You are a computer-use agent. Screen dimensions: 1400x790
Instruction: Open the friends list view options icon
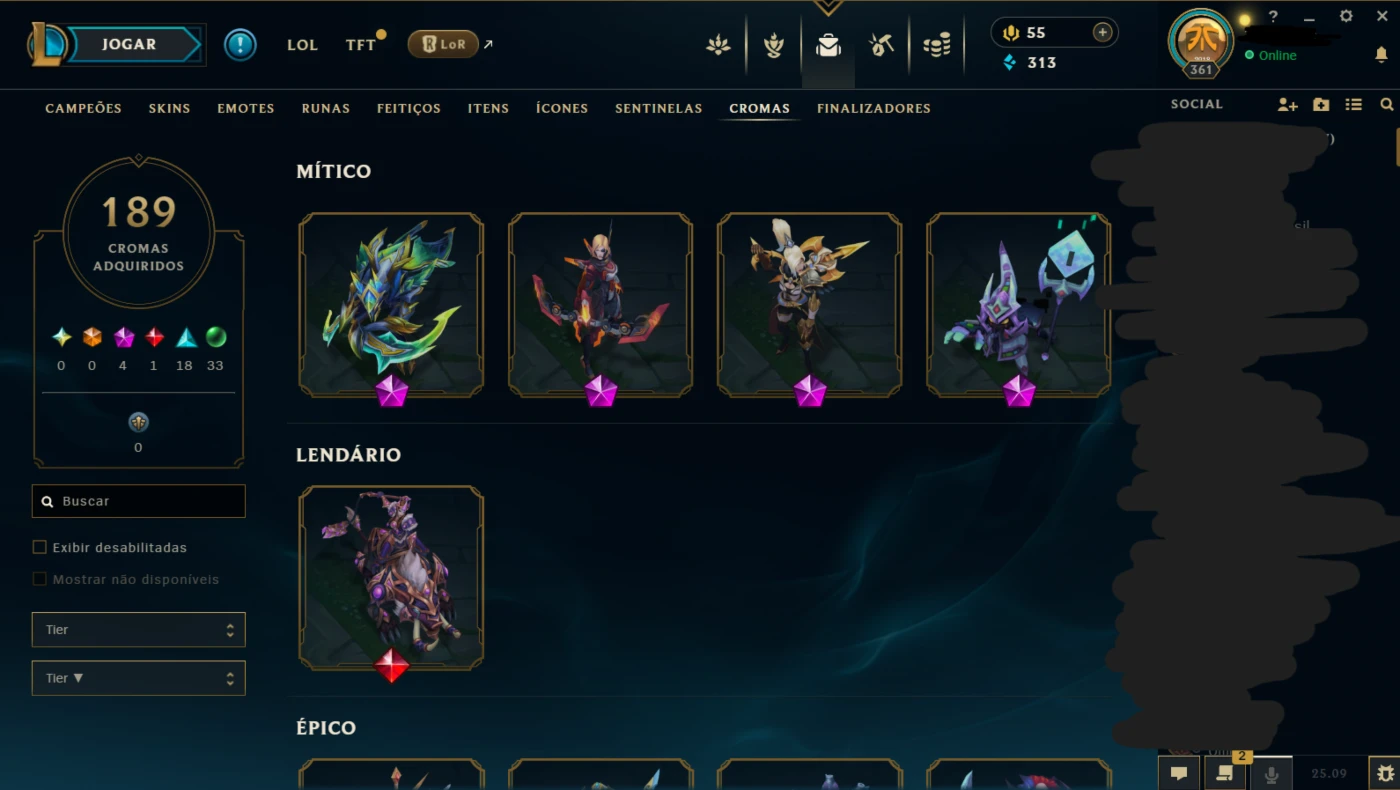pyautogui.click(x=1354, y=105)
